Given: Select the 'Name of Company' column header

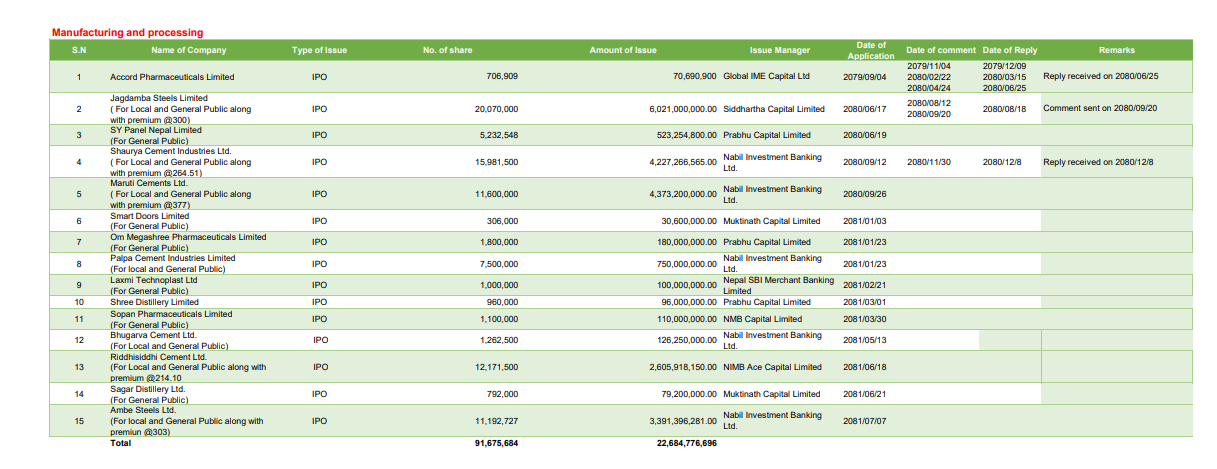Looking at the screenshot, I should [x=189, y=50].
